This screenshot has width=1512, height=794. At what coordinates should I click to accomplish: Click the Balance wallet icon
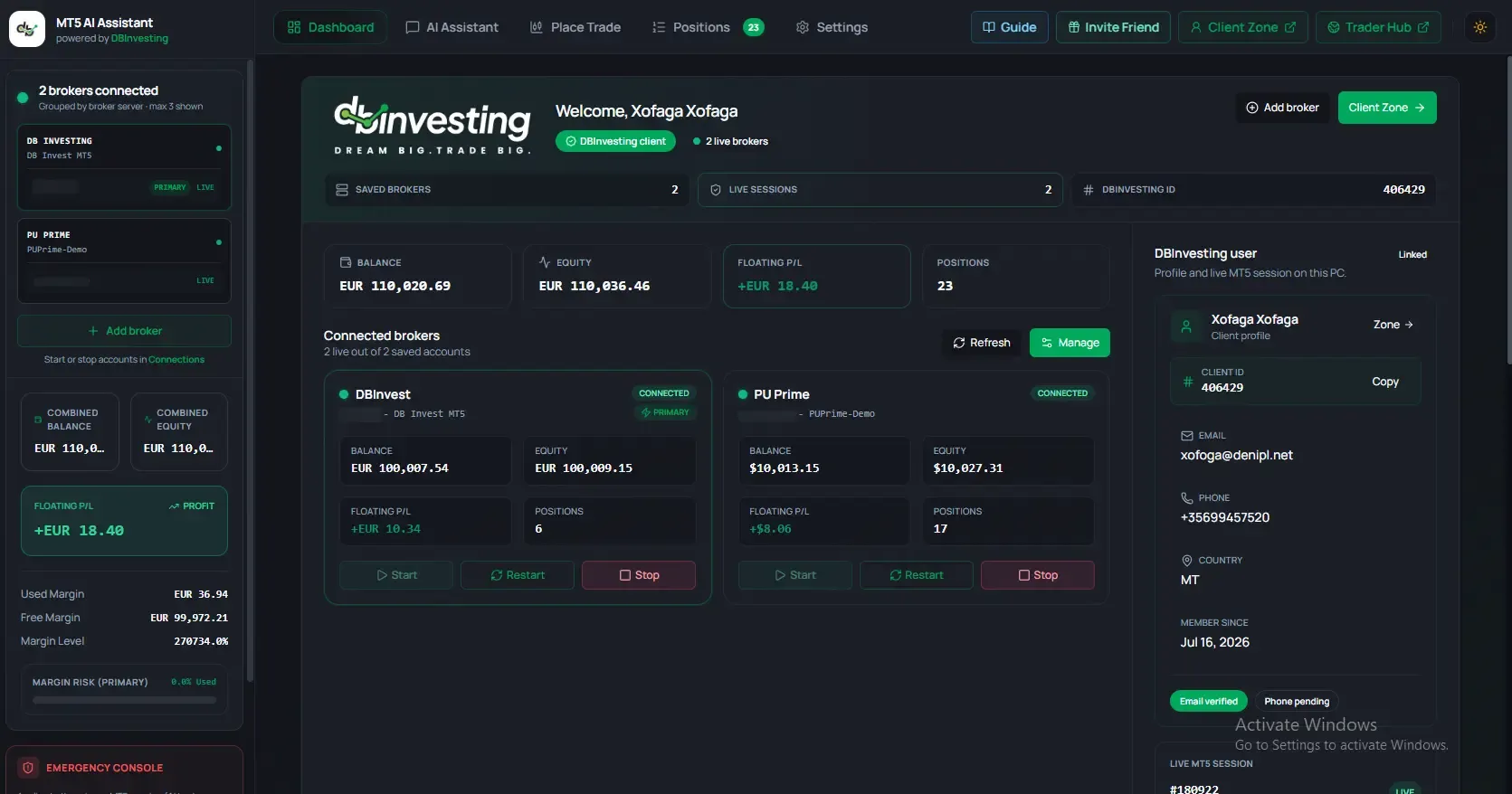click(346, 262)
